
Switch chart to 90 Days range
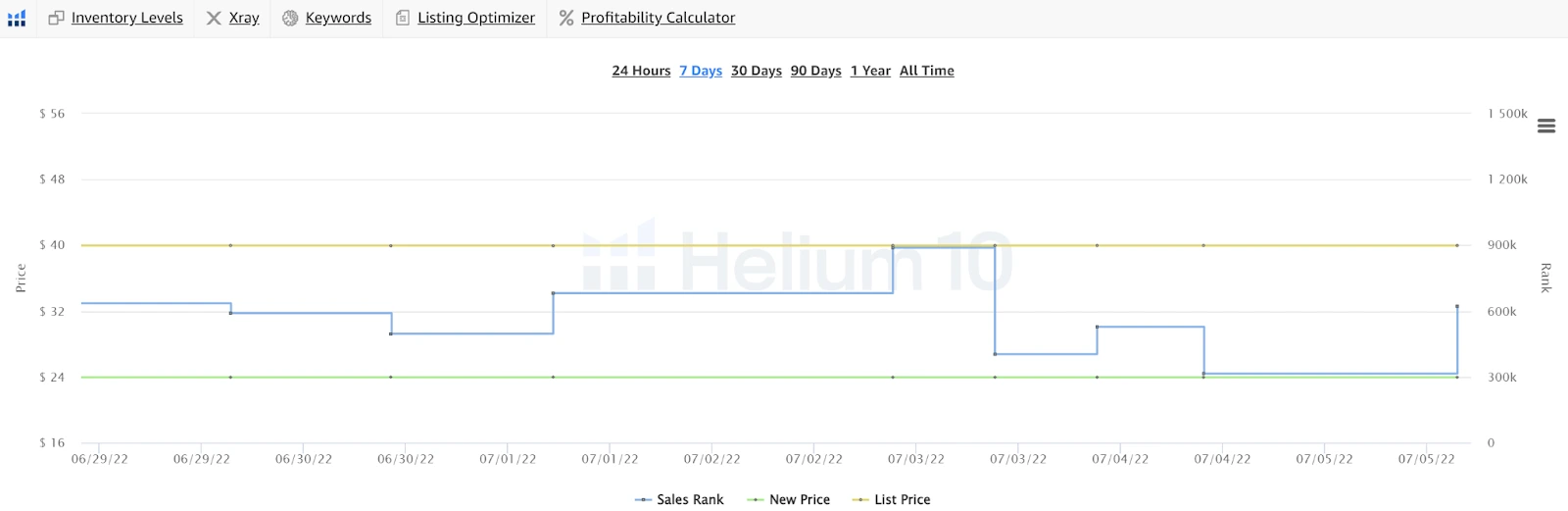(816, 71)
